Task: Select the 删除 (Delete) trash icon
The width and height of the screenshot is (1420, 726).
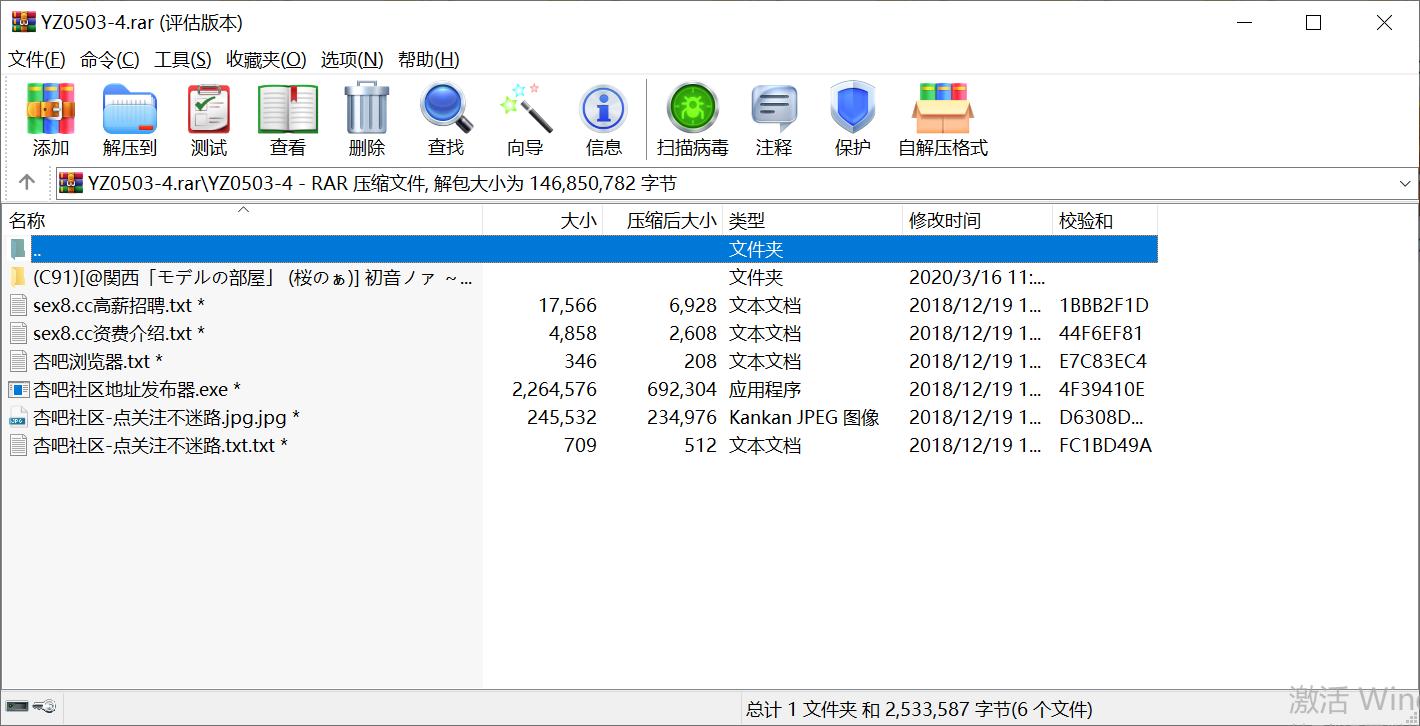Action: coord(367,120)
